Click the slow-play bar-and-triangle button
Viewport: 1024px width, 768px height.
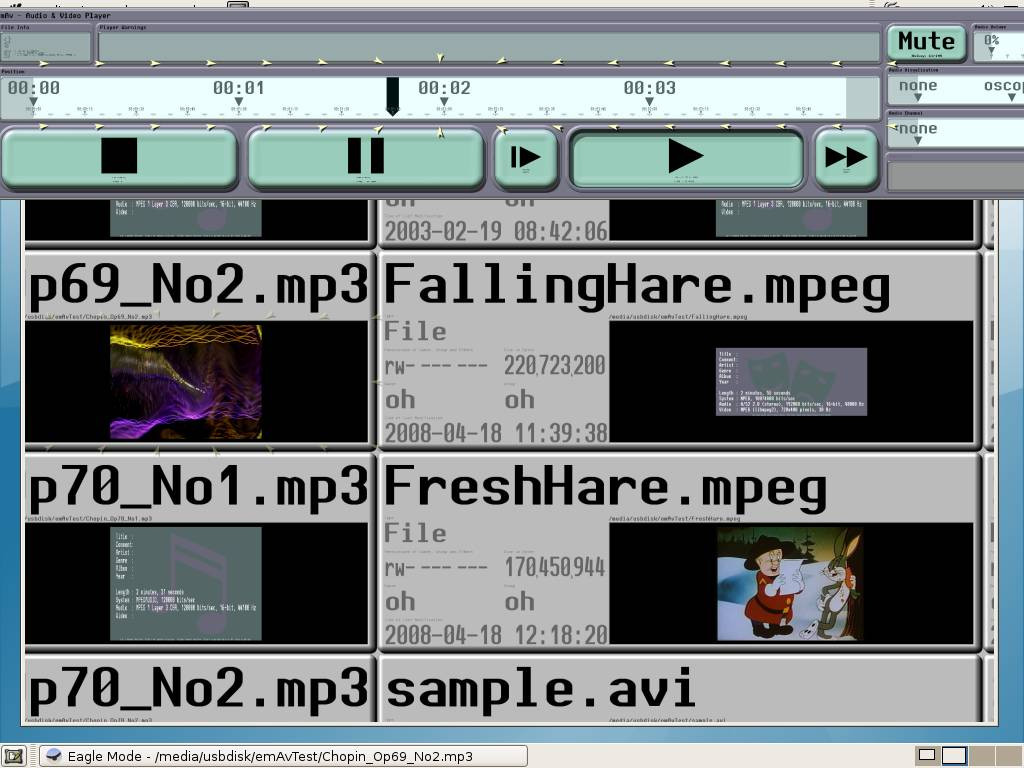(526, 157)
